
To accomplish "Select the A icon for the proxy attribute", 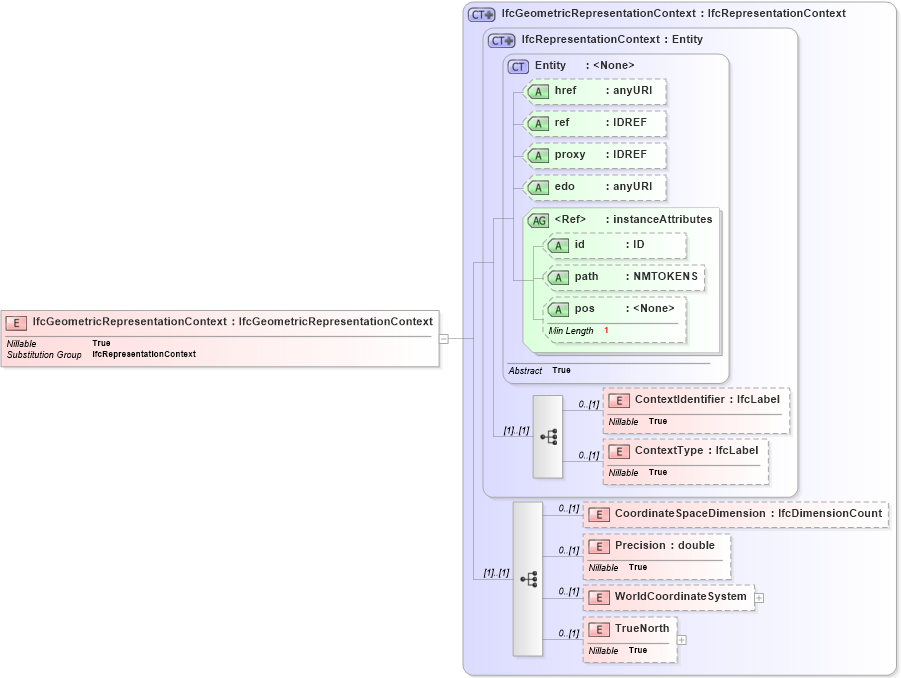I will pos(538,155).
